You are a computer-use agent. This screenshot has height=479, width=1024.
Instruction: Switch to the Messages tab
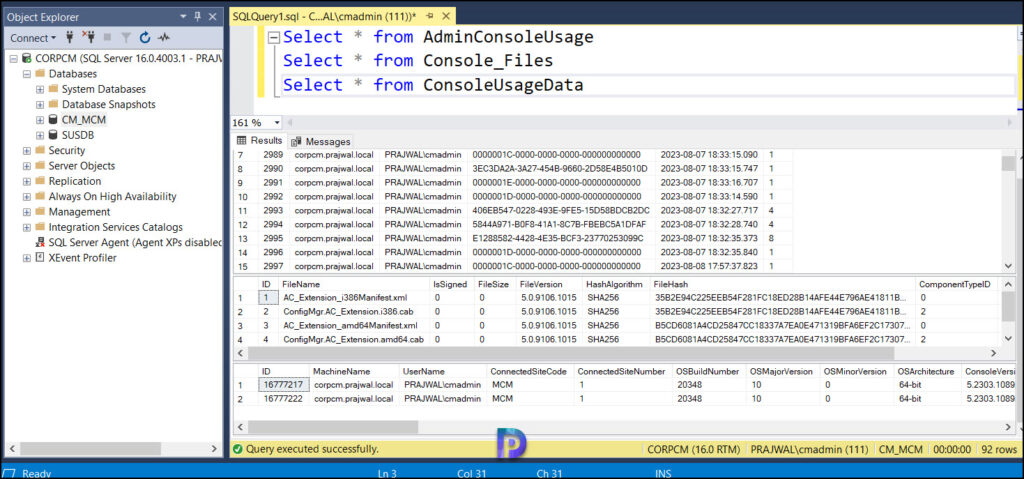[321, 141]
